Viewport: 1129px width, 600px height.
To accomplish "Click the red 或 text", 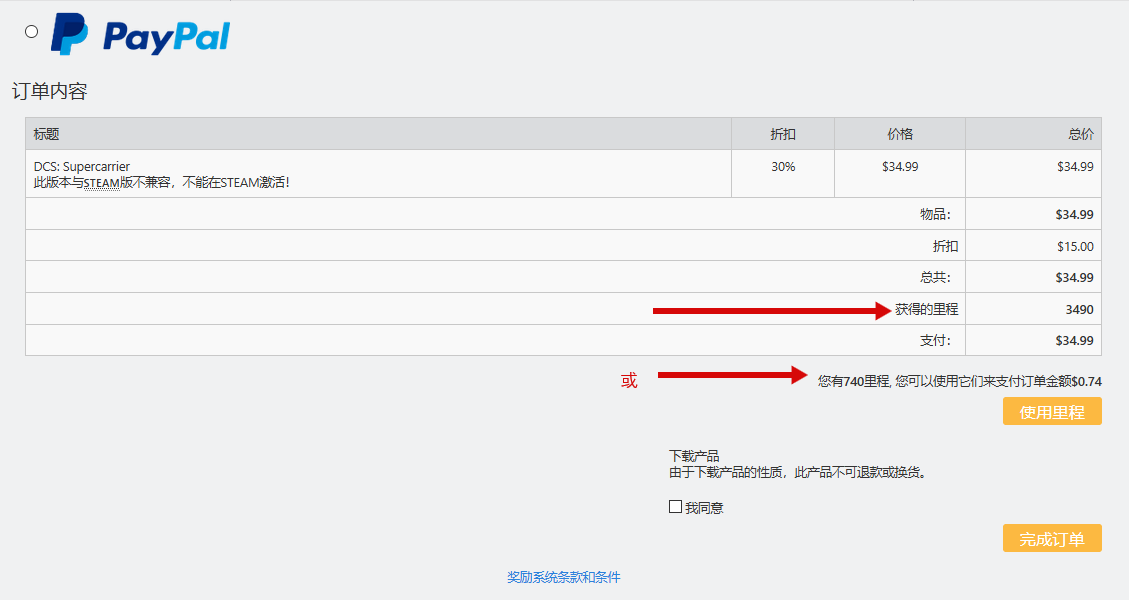I will tap(629, 381).
